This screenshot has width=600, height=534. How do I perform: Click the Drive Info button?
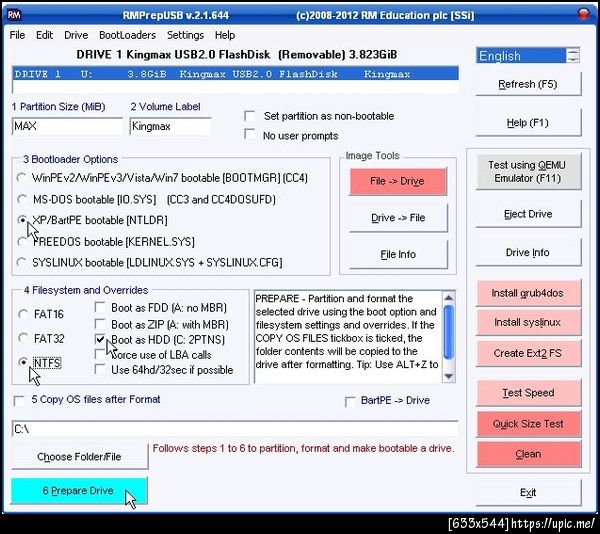528,252
